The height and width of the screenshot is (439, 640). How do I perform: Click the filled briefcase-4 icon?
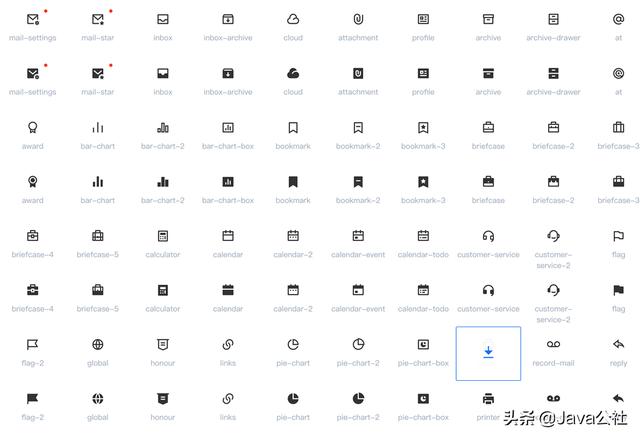coord(33,290)
